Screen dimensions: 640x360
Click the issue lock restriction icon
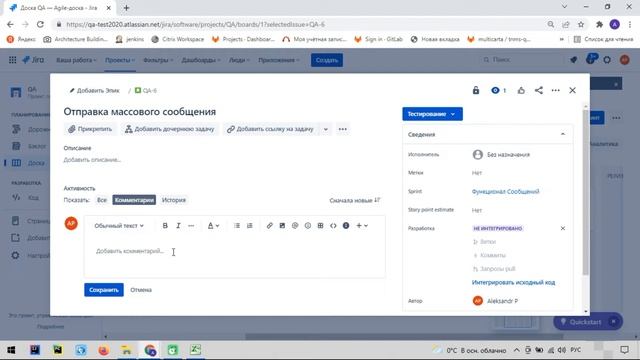[476, 90]
